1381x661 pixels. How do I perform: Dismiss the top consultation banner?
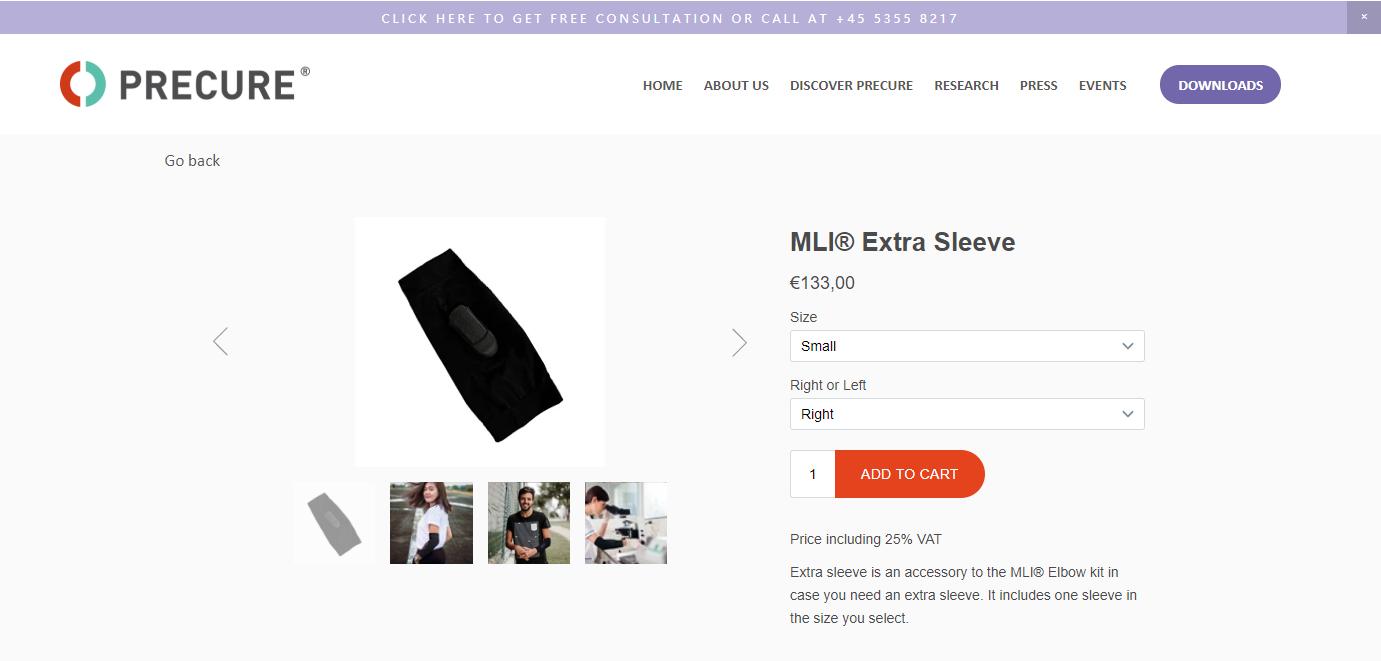(1364, 17)
